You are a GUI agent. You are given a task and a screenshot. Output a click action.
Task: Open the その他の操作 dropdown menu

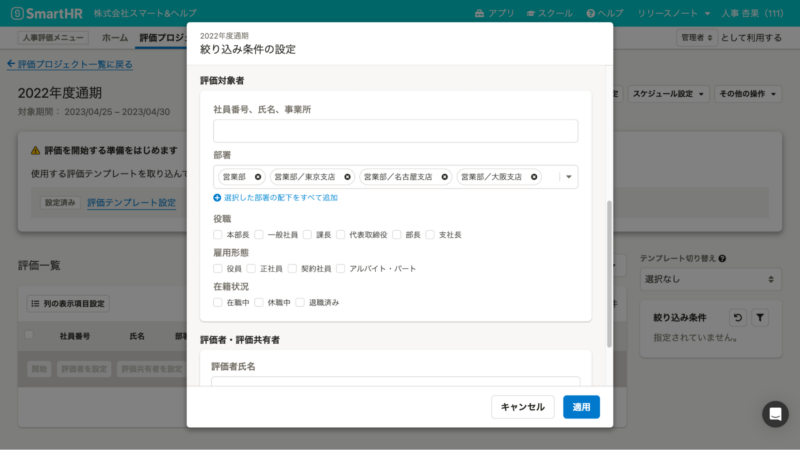pos(748,94)
